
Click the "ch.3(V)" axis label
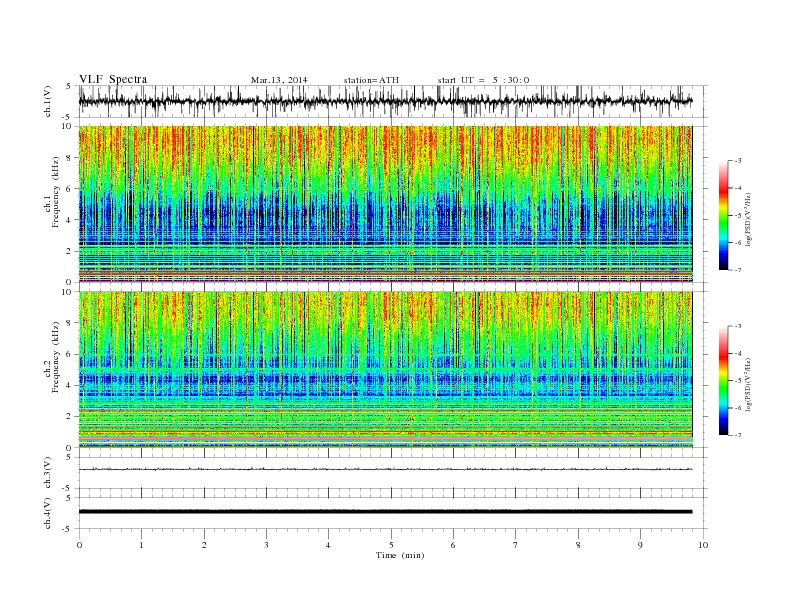48,473
